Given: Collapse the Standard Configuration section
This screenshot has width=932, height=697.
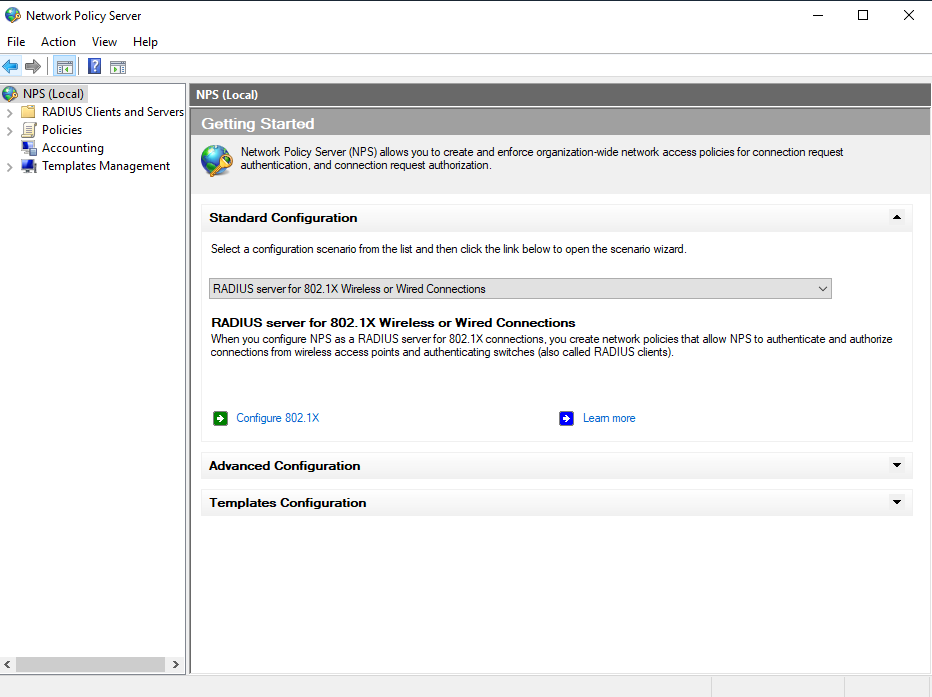Looking at the screenshot, I should (x=897, y=217).
